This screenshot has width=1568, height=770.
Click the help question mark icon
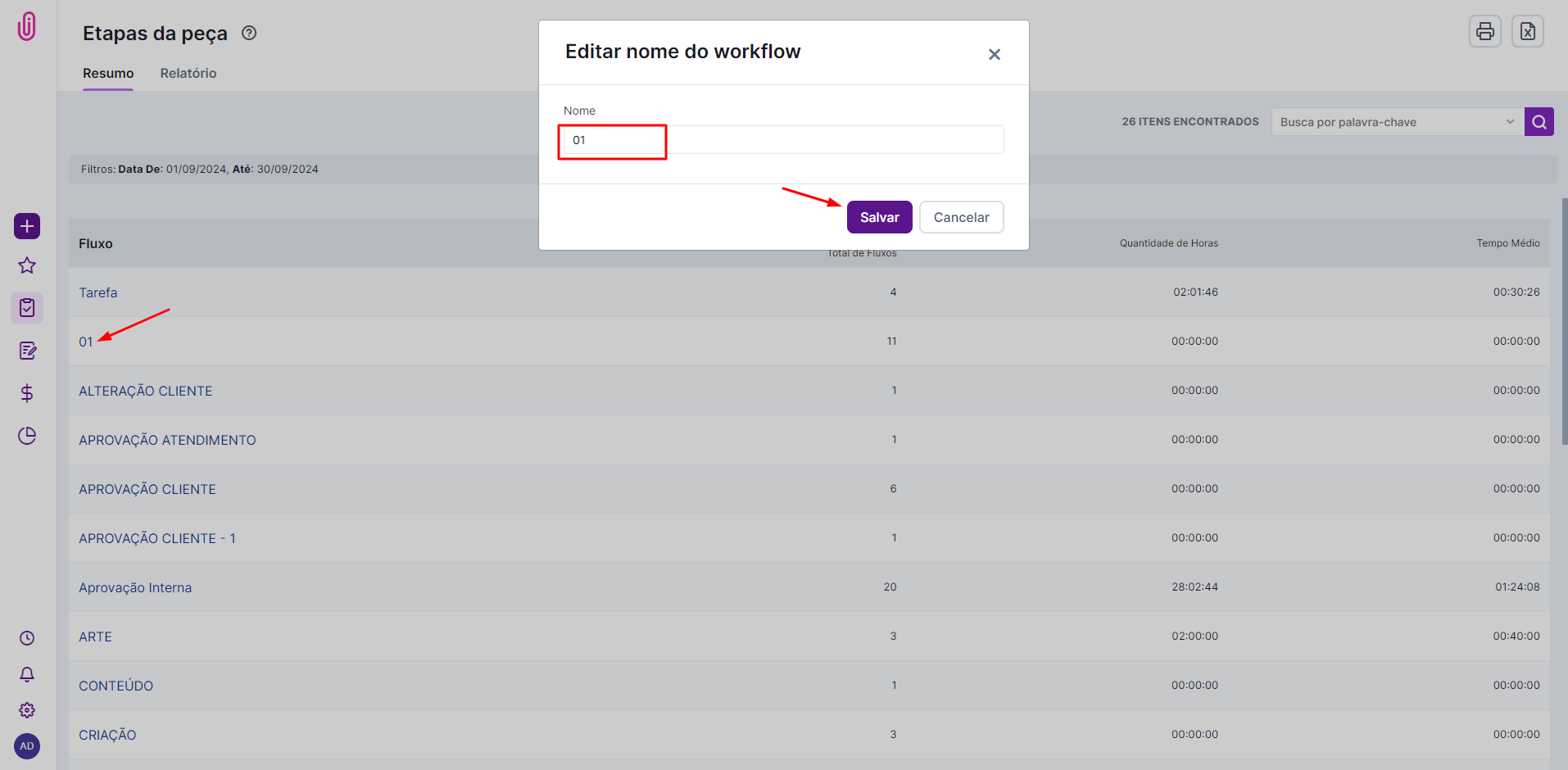[x=249, y=33]
